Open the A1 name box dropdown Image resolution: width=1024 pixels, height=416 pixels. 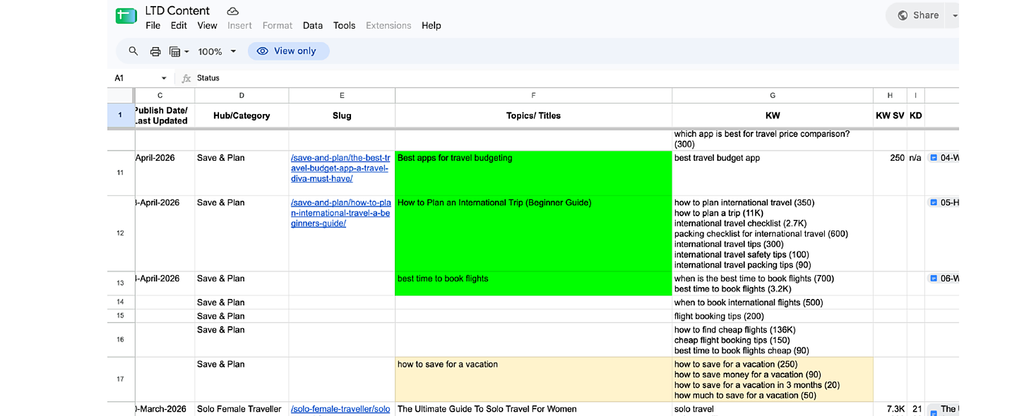coord(164,78)
